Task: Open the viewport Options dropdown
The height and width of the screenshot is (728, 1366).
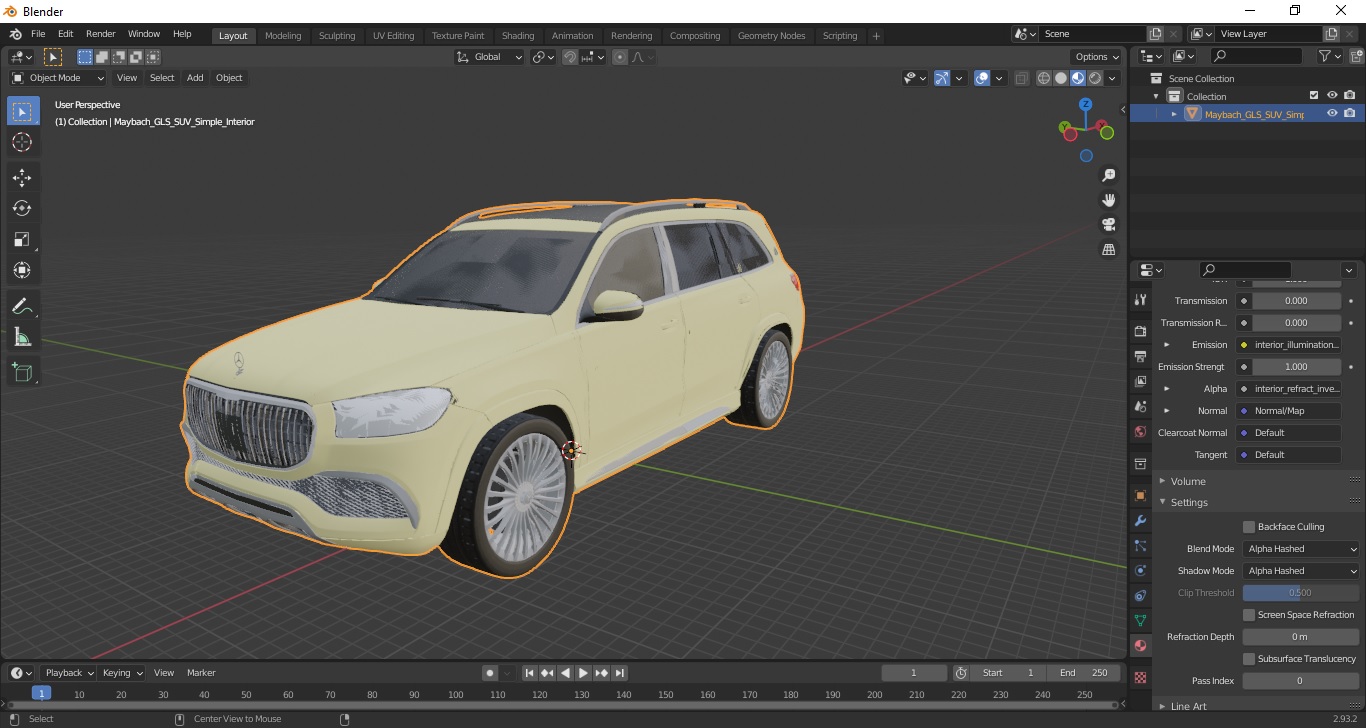Action: point(1096,57)
